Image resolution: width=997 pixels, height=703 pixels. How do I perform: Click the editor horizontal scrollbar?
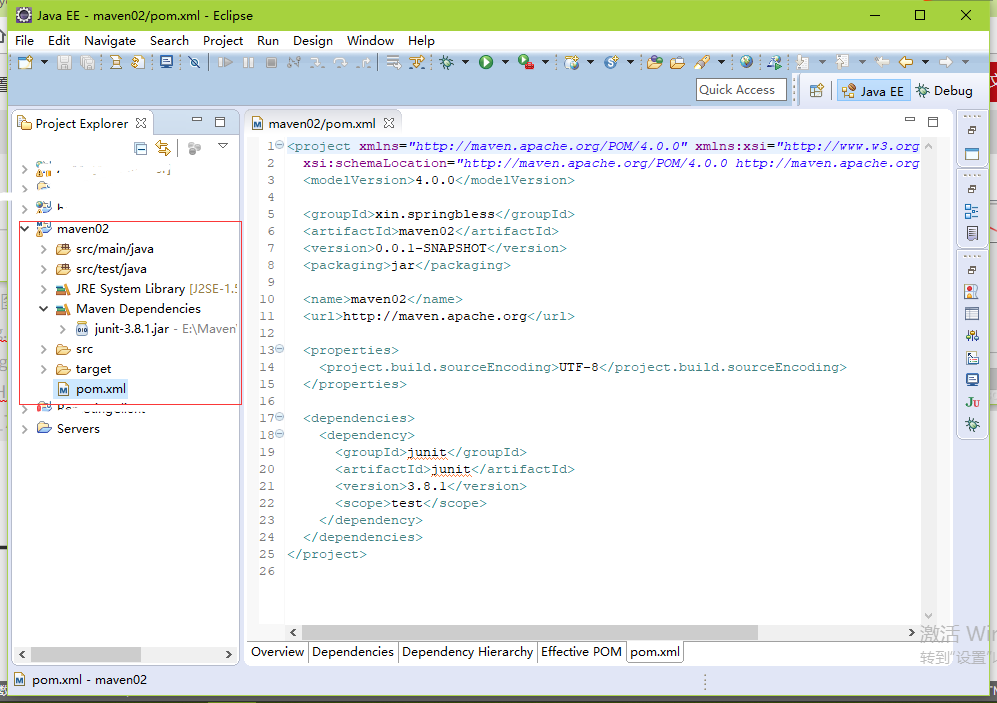coord(530,632)
